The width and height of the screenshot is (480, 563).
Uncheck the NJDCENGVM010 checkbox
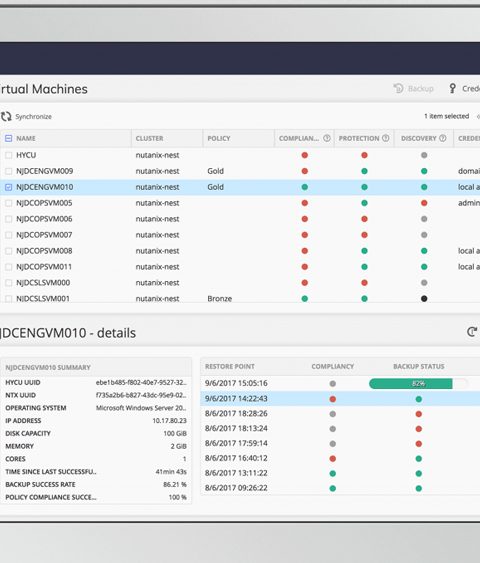[9, 187]
